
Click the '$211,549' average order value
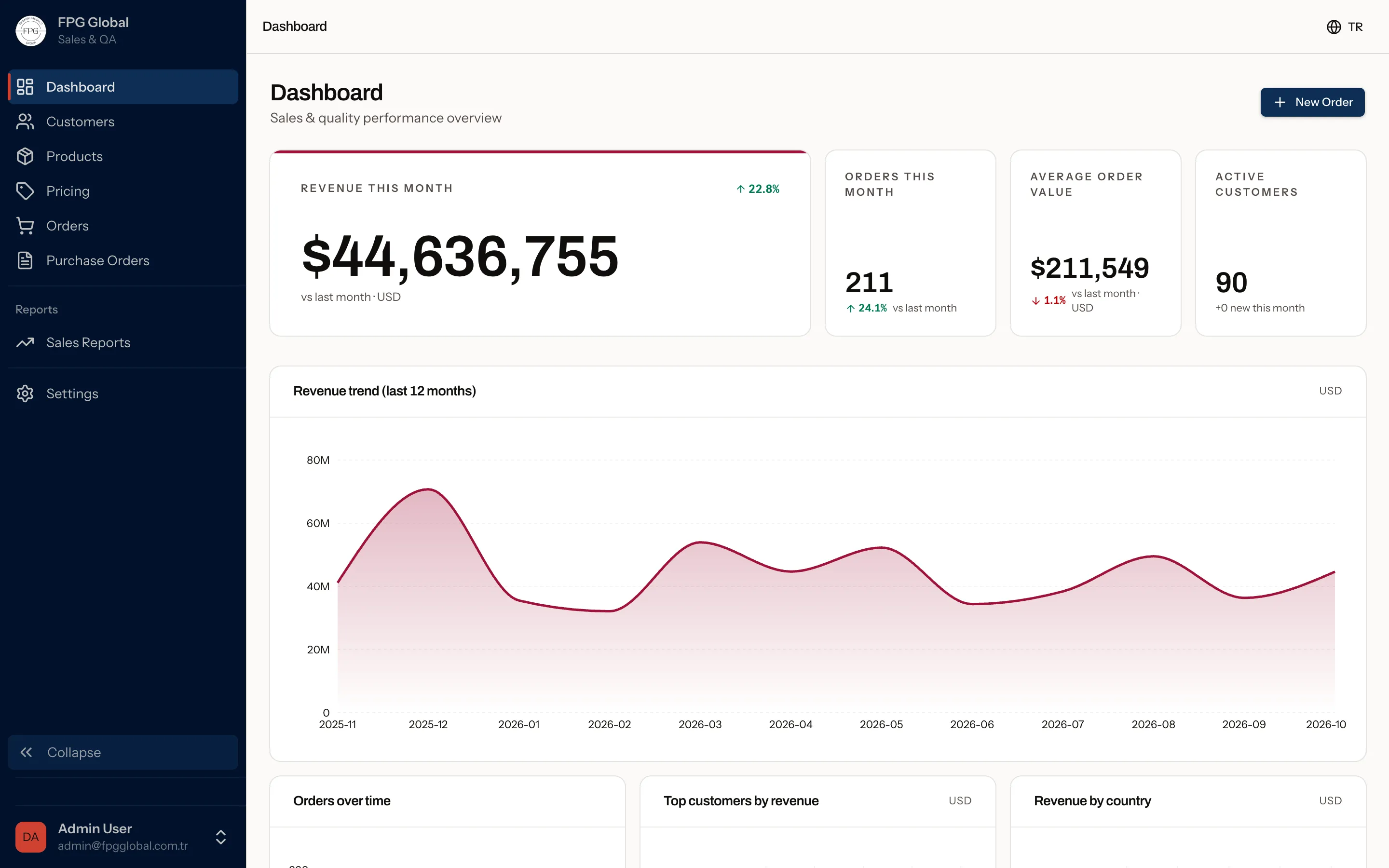click(x=1089, y=268)
